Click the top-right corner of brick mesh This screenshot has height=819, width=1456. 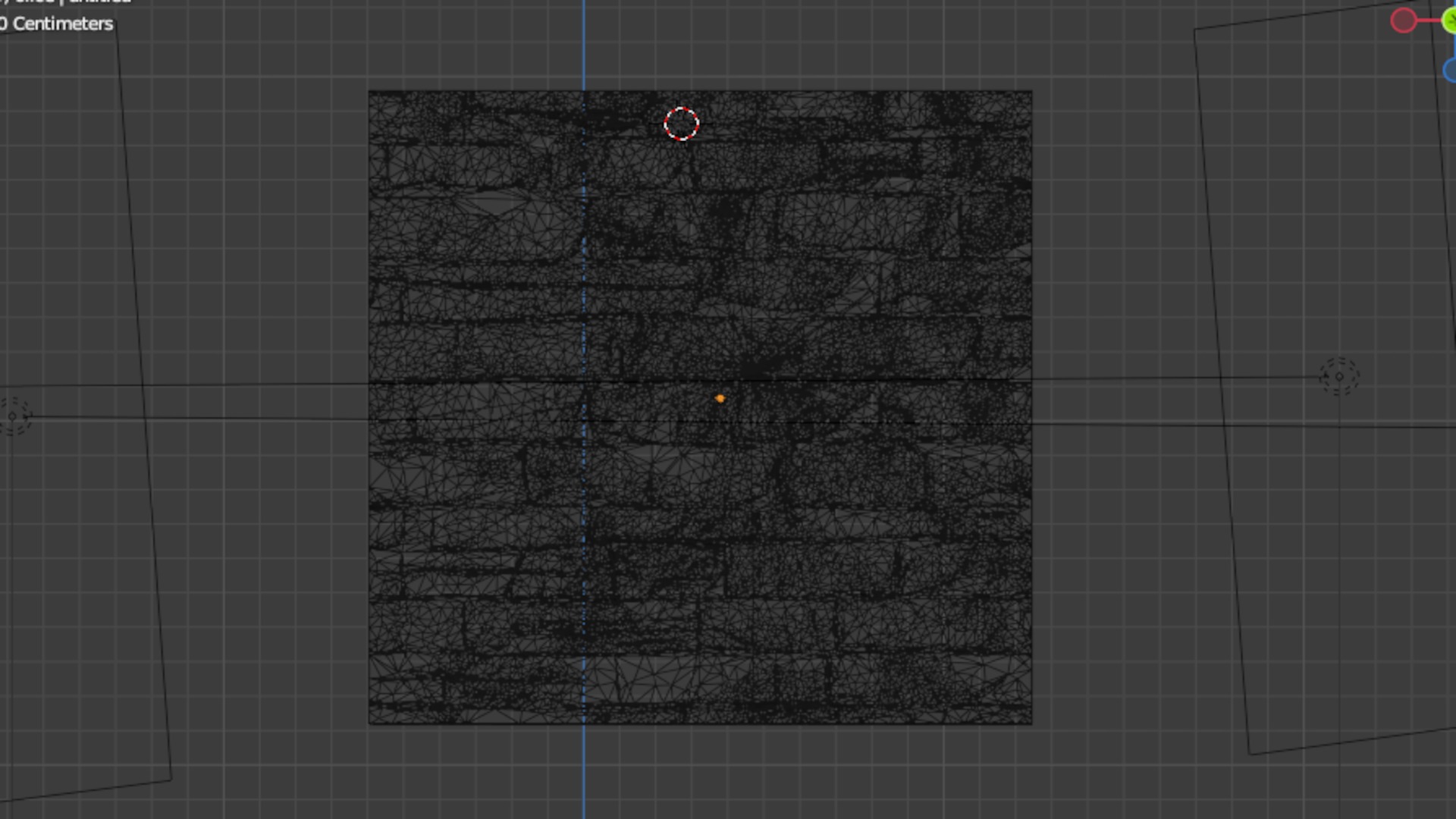[1031, 92]
